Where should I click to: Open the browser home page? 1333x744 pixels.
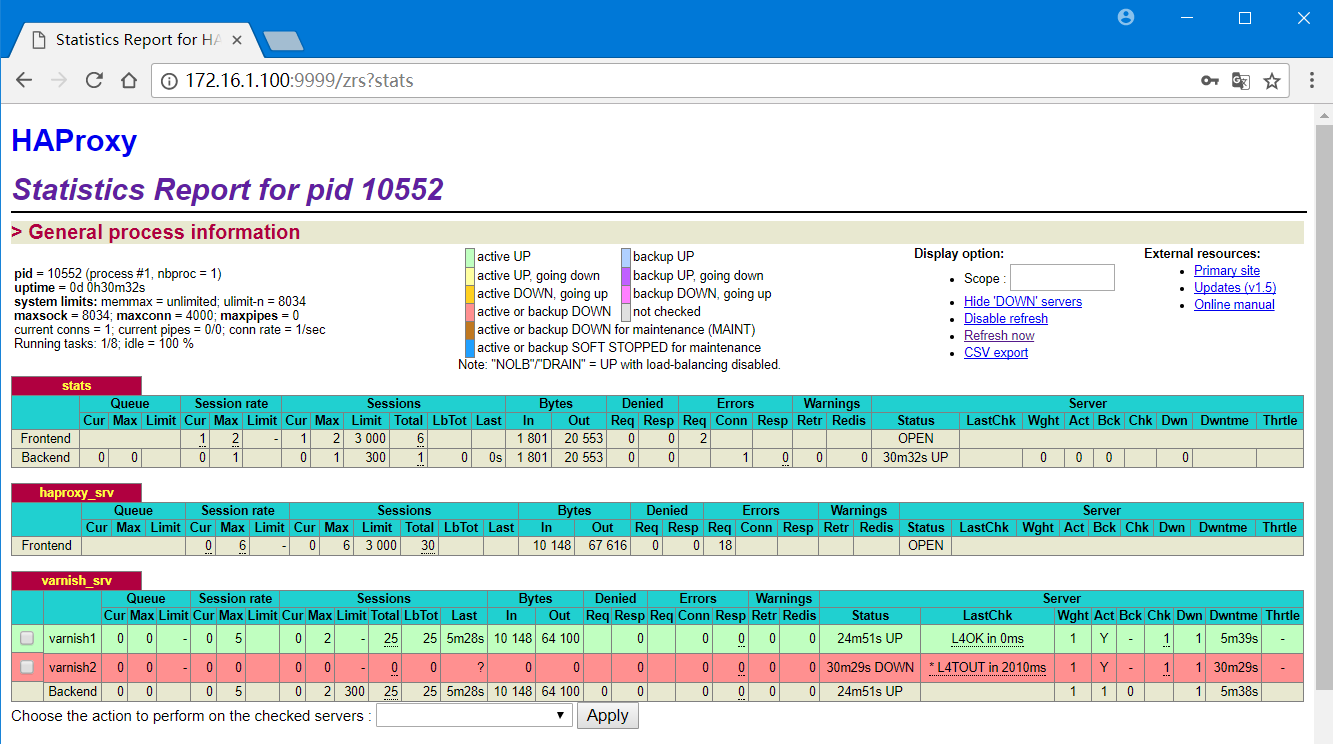(x=129, y=81)
